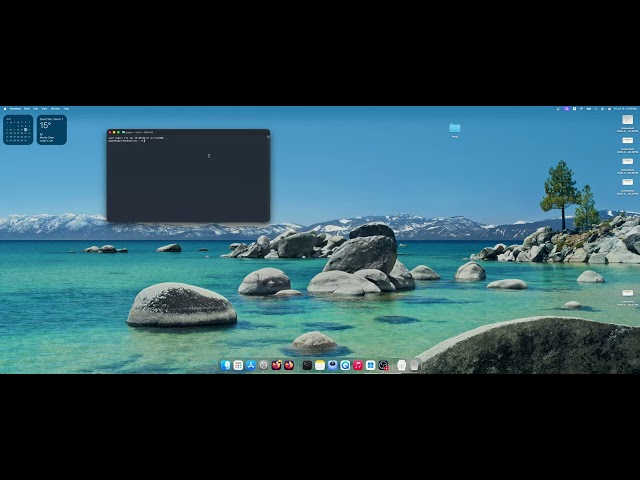Click the Wi-Fi icon in menu bar
Viewport: 640px width, 480px height.
click(581, 109)
